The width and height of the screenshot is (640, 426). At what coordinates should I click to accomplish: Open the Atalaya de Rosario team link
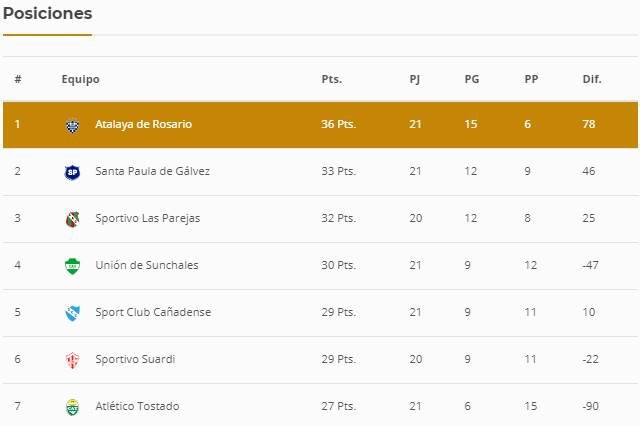143,125
